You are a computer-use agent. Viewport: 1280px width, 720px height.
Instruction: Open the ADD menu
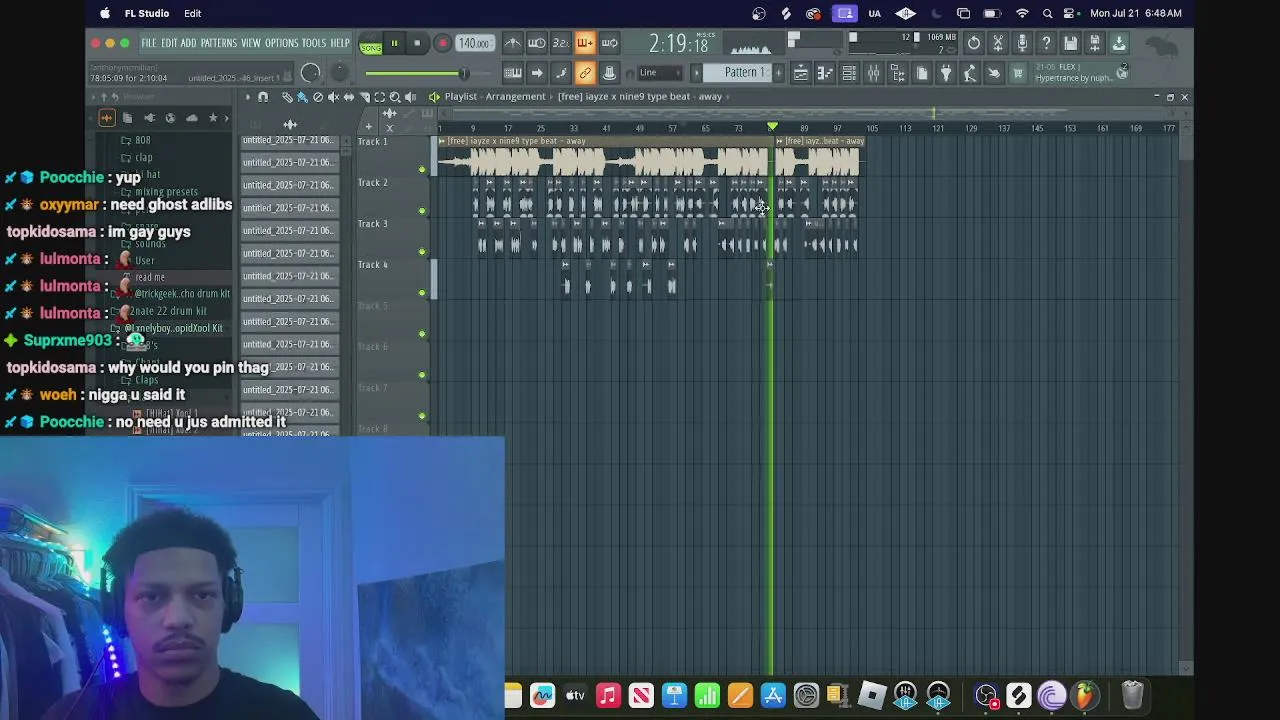(188, 43)
